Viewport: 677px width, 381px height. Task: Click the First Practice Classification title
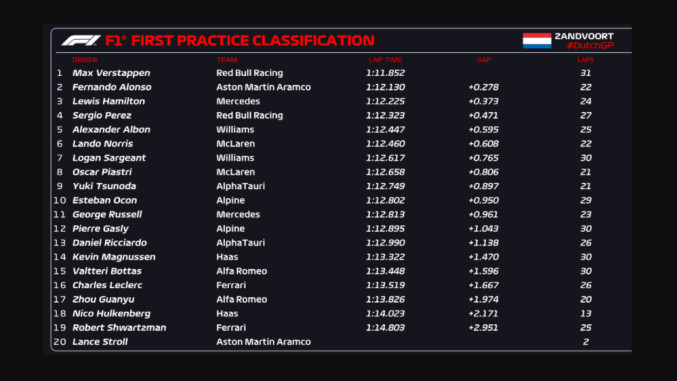tap(253, 41)
